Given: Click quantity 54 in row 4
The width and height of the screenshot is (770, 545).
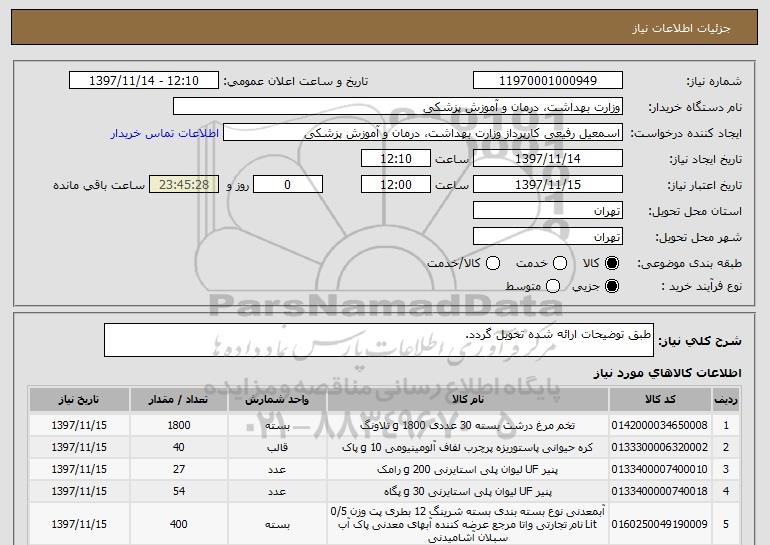Looking at the screenshot, I should point(179,491).
